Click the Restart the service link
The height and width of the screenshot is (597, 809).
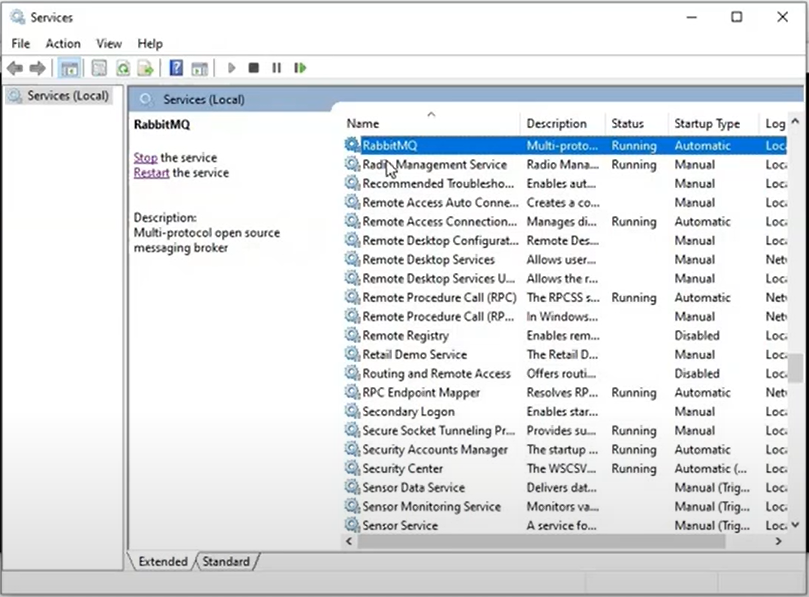(x=151, y=173)
